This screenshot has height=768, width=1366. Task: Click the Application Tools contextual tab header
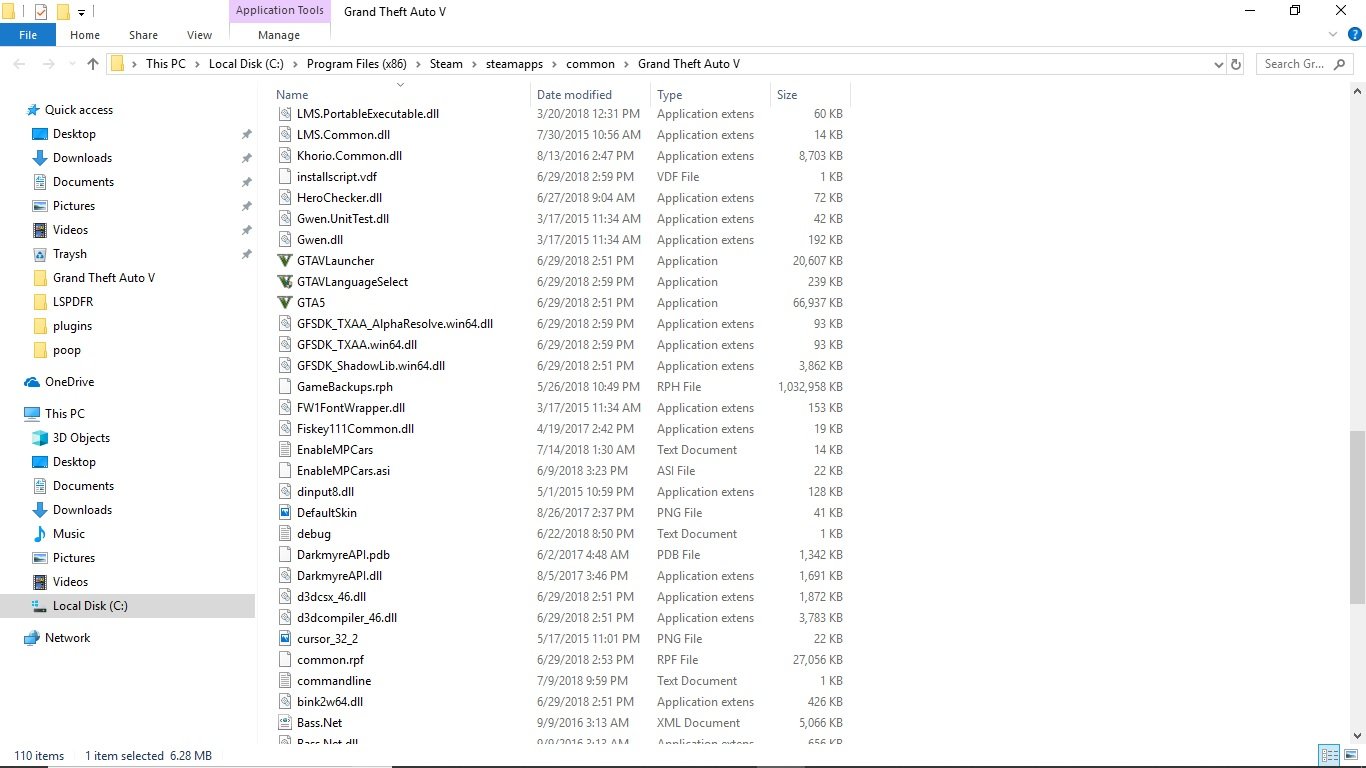pyautogui.click(x=280, y=10)
